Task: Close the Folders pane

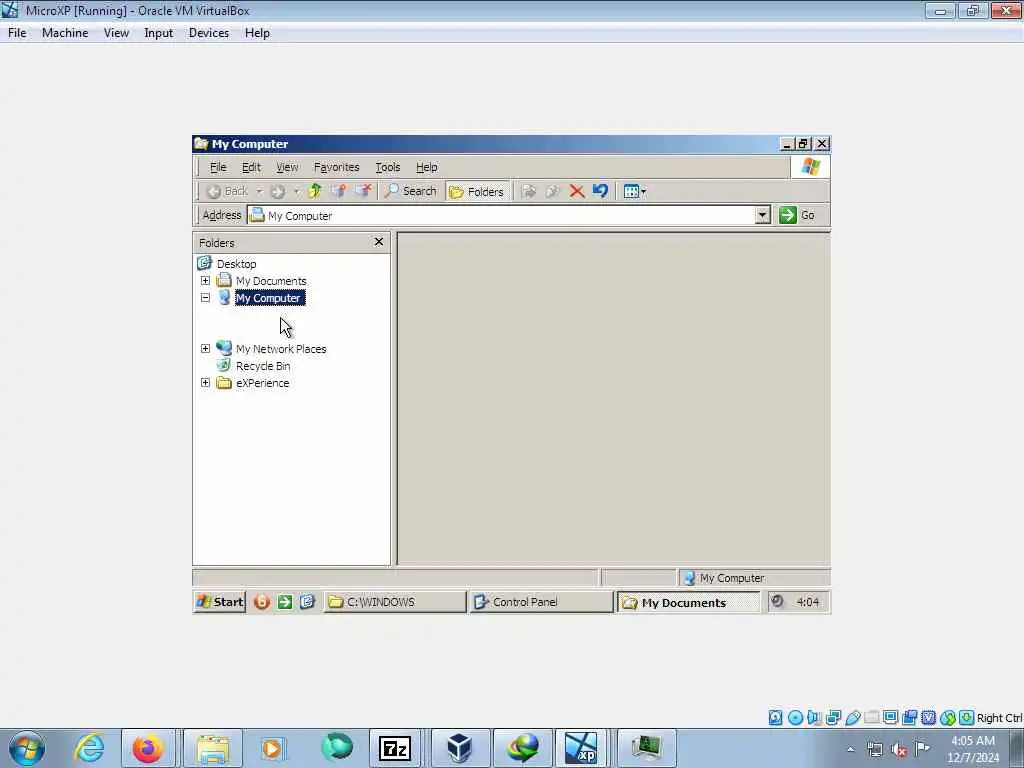Action: [379, 242]
